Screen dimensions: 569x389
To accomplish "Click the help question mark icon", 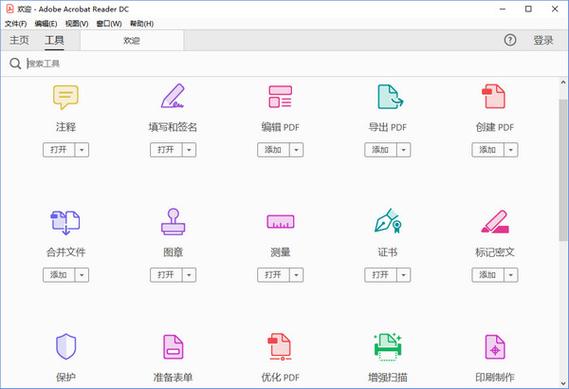I will pyautogui.click(x=510, y=40).
